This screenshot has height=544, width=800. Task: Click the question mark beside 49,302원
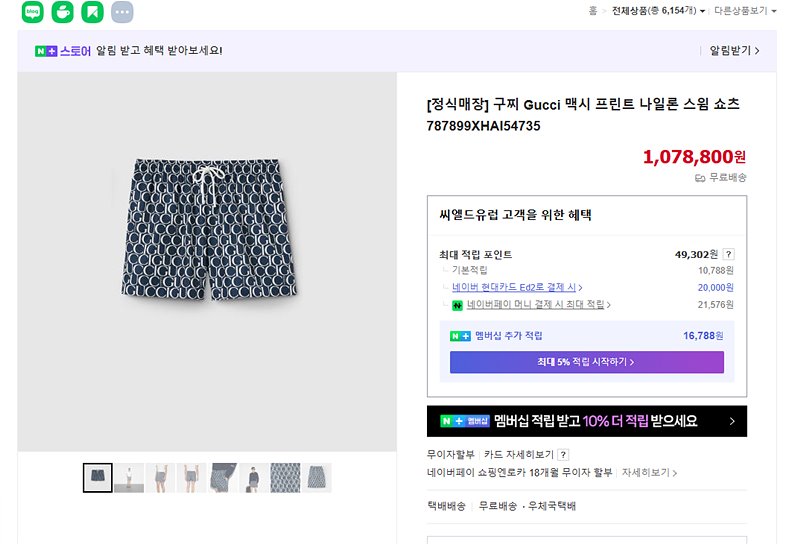(x=729, y=254)
